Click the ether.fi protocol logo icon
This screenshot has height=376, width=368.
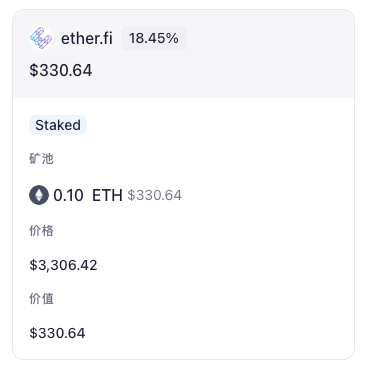pyautogui.click(x=41, y=38)
